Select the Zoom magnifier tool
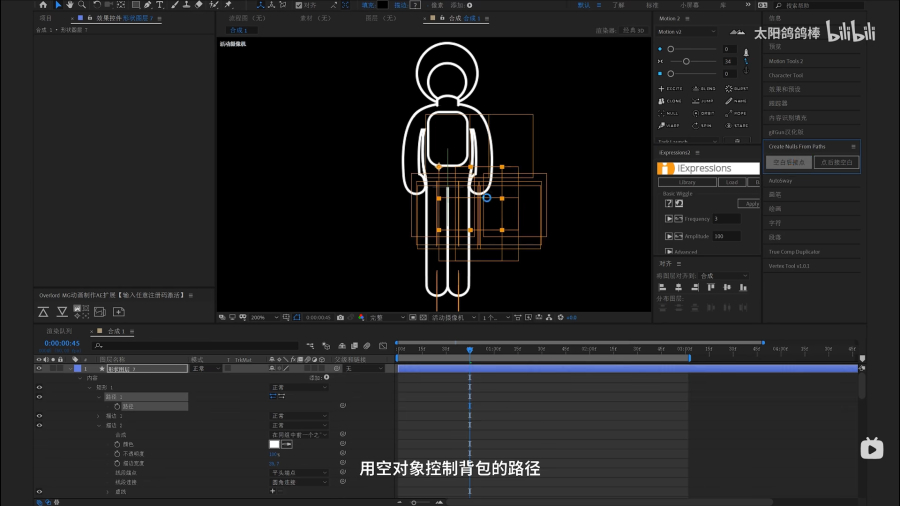The height and width of the screenshot is (506, 900). (x=82, y=5)
